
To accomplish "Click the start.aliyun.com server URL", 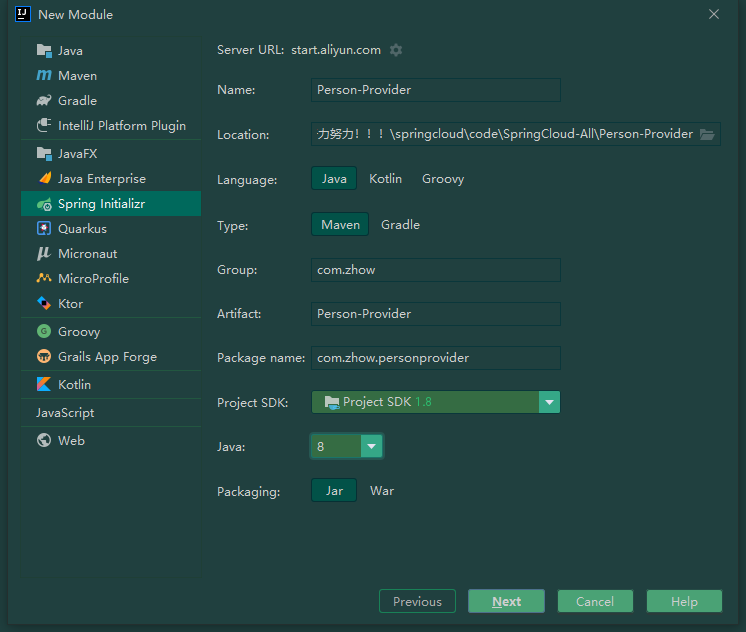I will [336, 50].
